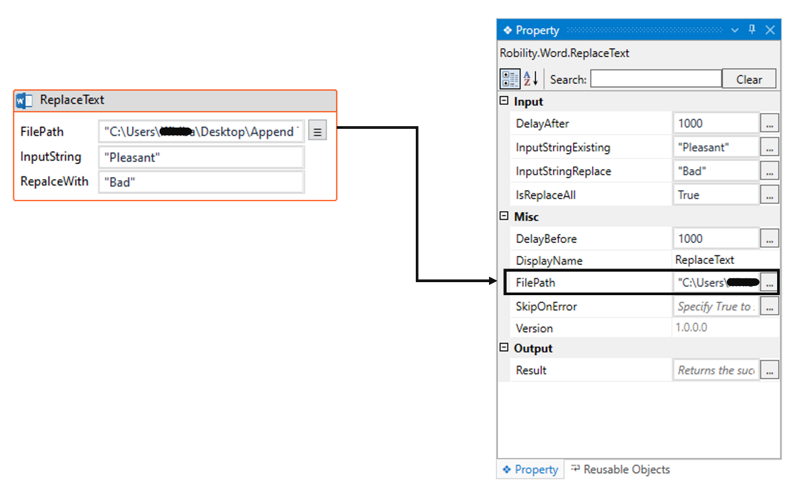The width and height of the screenshot is (790, 483).
Task: Click the hamburger menu icon next to FilePath
Action: [x=317, y=131]
